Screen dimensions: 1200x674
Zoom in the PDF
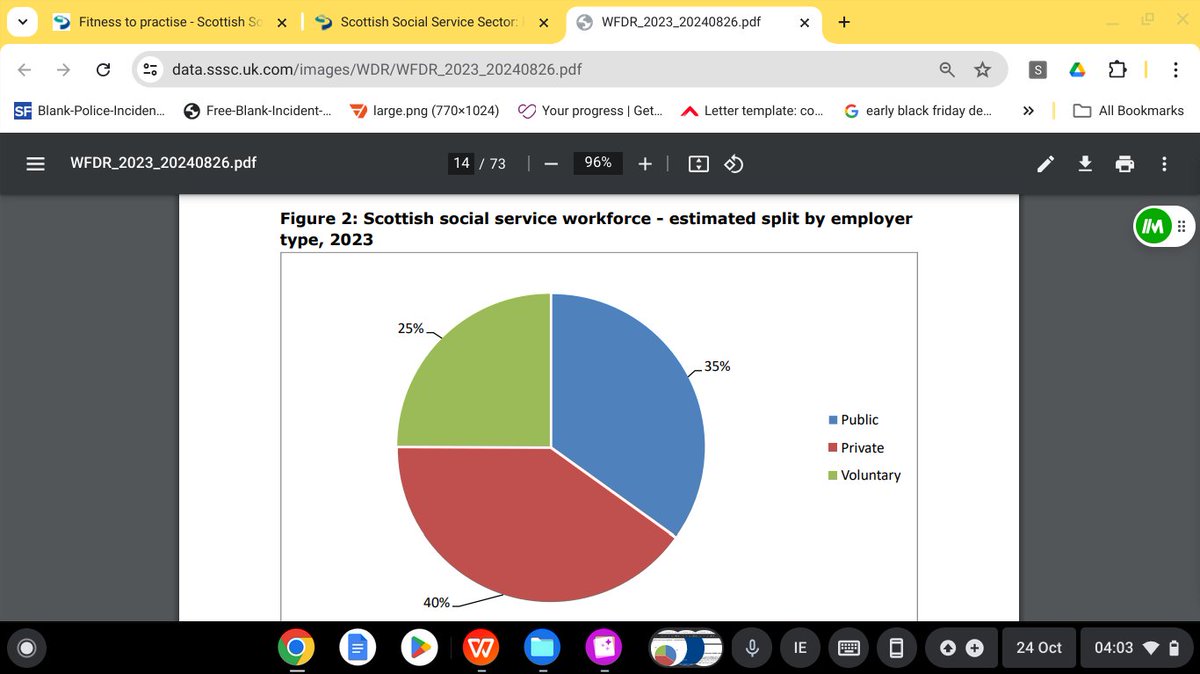pos(645,163)
